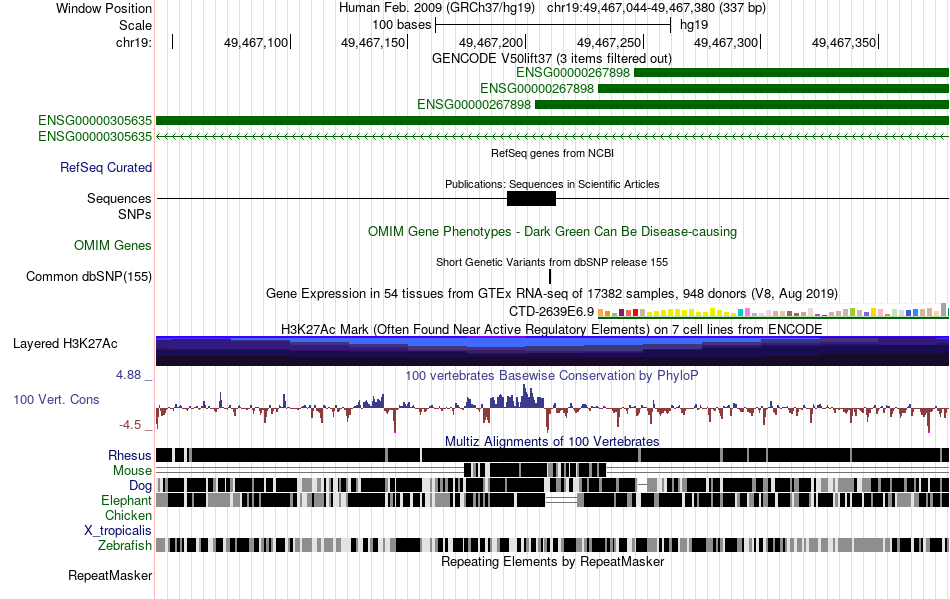Viewport: 950px width, 599px height.
Task: Click the RepeatMasker track label
Action: 110,575
